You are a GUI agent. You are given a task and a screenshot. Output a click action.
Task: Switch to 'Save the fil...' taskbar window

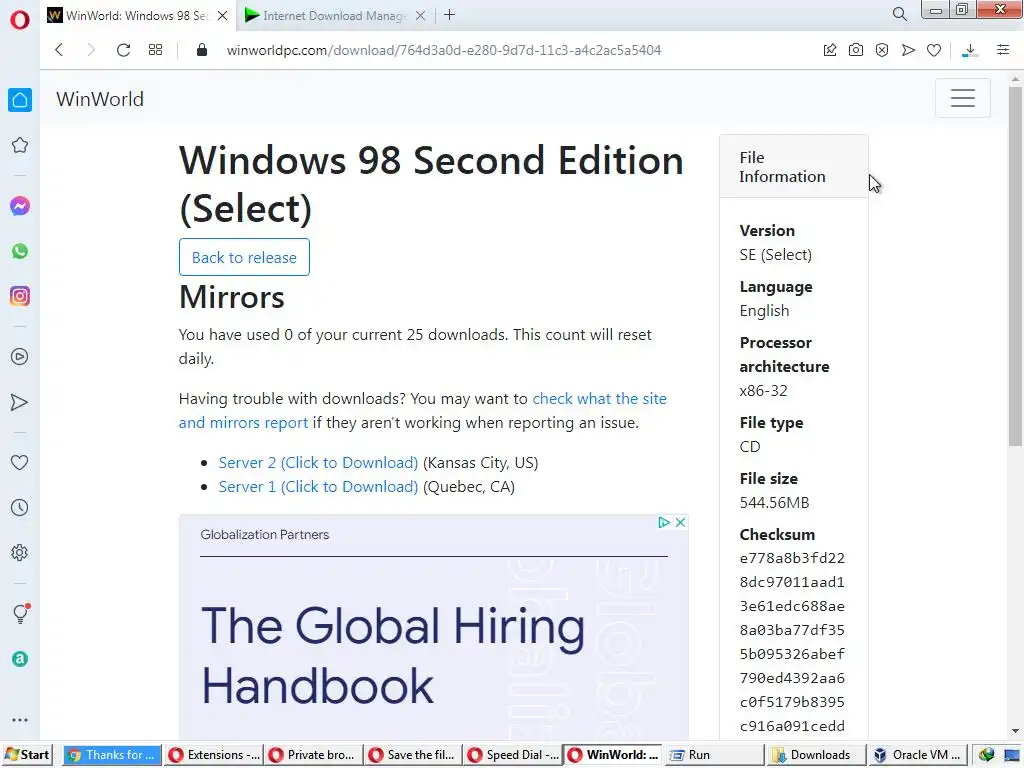click(413, 755)
